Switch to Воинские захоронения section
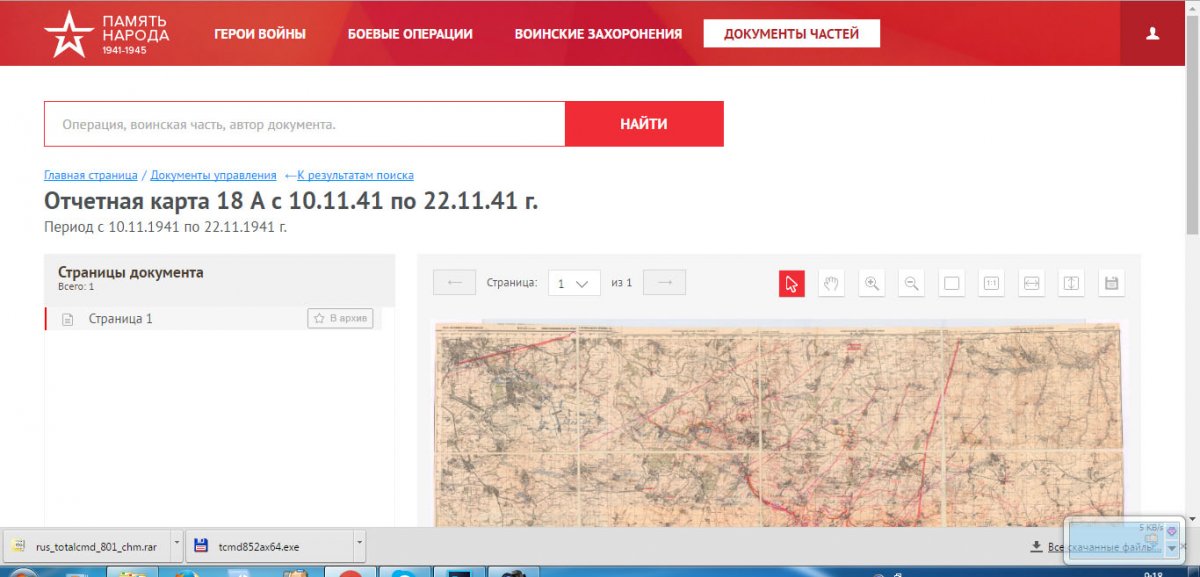 598,34
